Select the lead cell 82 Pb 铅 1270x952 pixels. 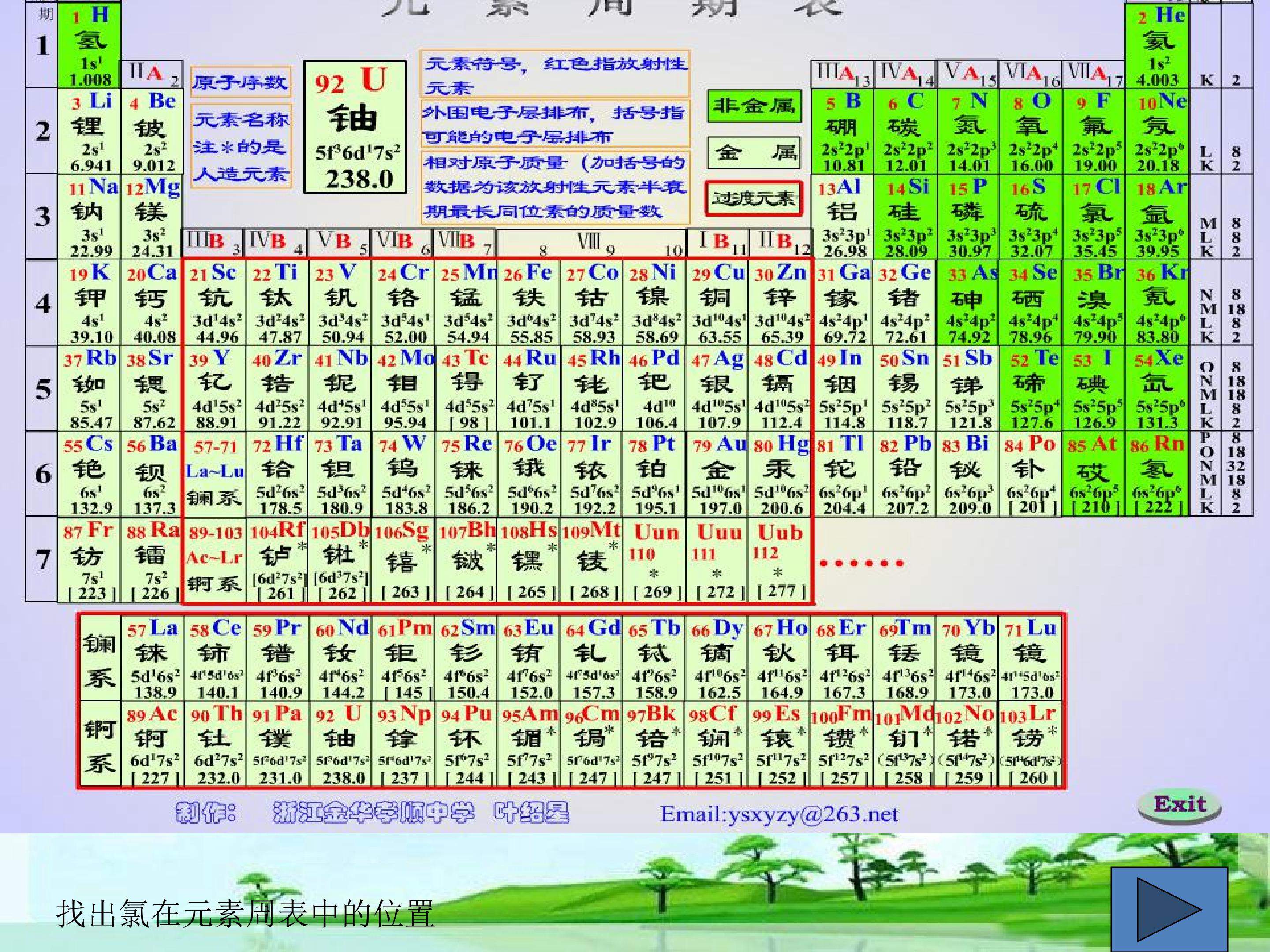905,473
